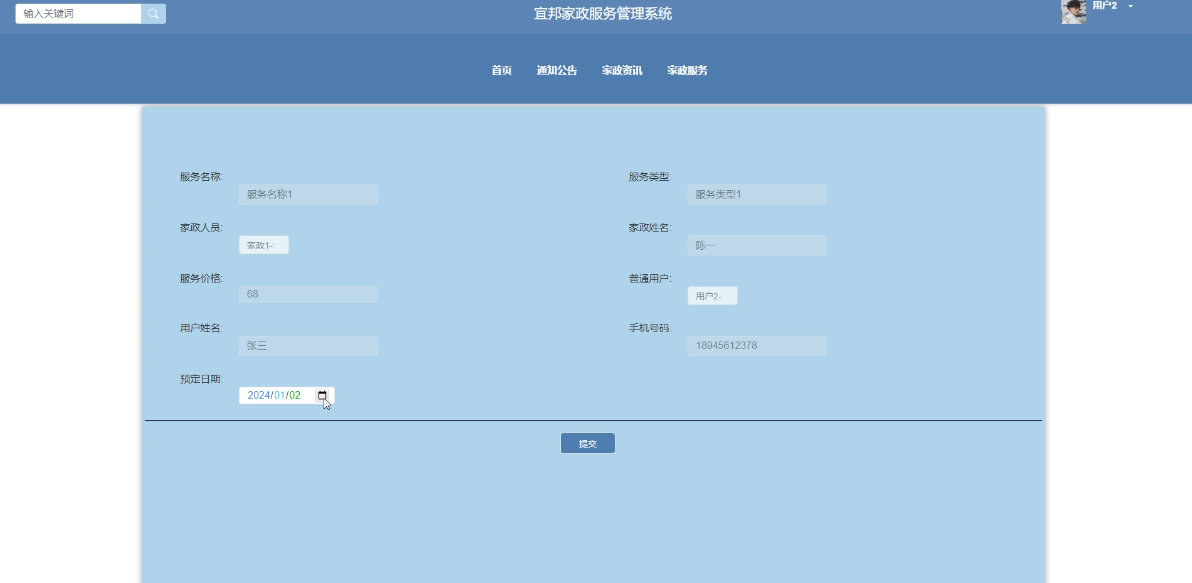Open the 家政服务 menu item
Screen dimensions: 1192x583
[x=688, y=70]
